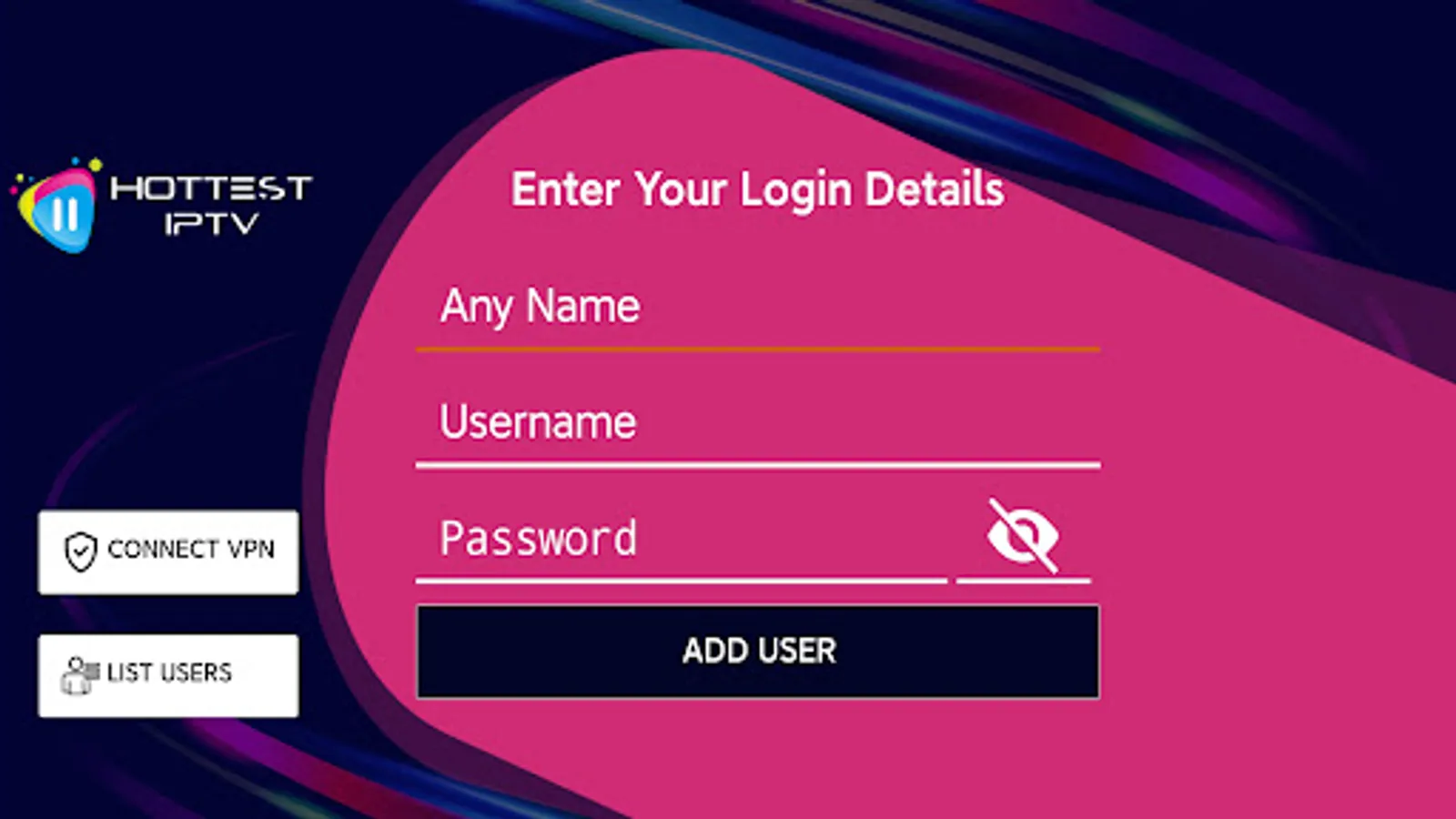This screenshot has height=819, width=1456.
Task: Click the shield checkmark icon on Connect VPN
Action: coord(80,551)
